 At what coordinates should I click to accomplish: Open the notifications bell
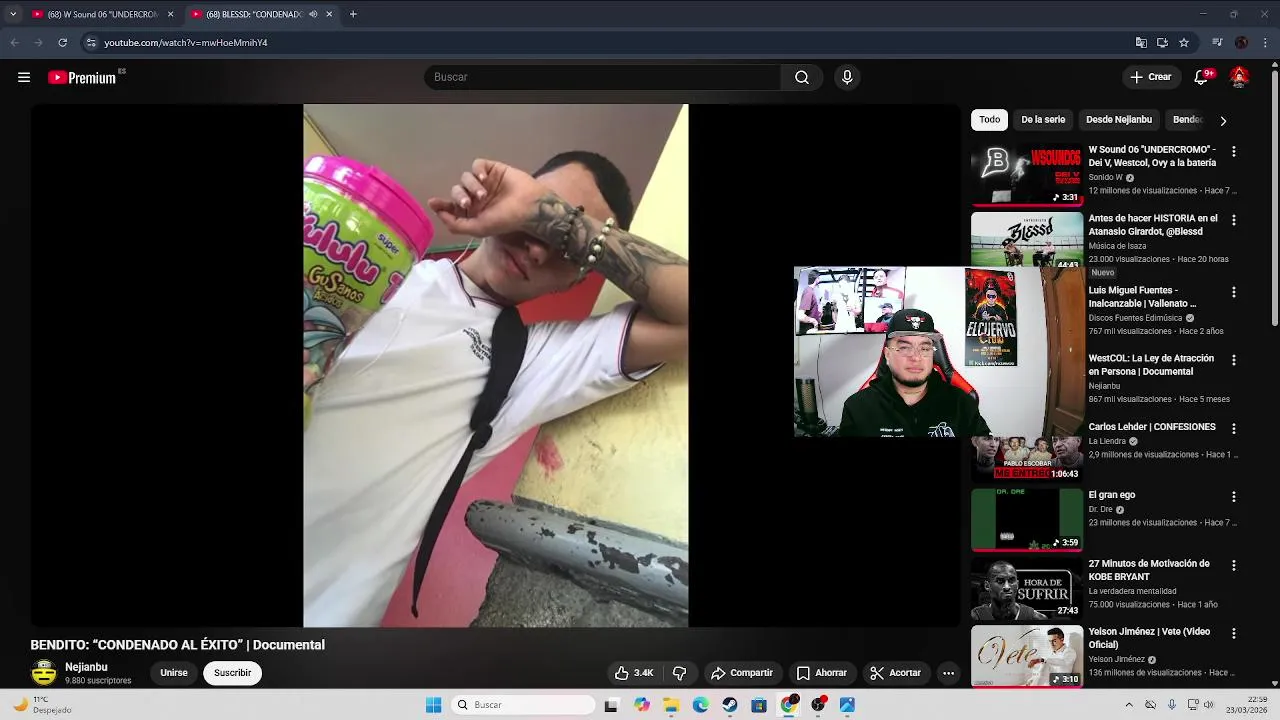(1202, 77)
